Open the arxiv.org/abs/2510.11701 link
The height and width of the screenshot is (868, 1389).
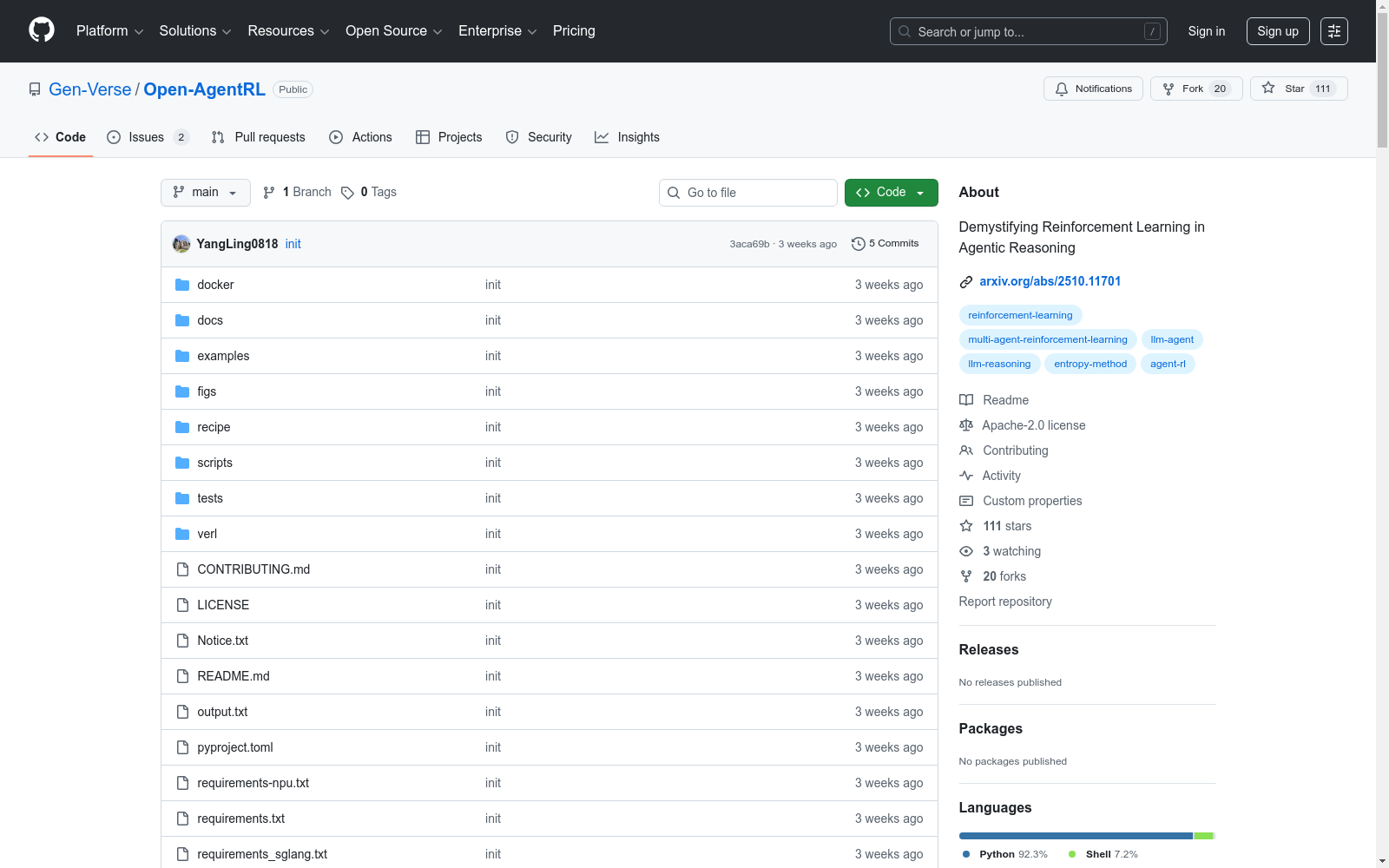point(1050,281)
